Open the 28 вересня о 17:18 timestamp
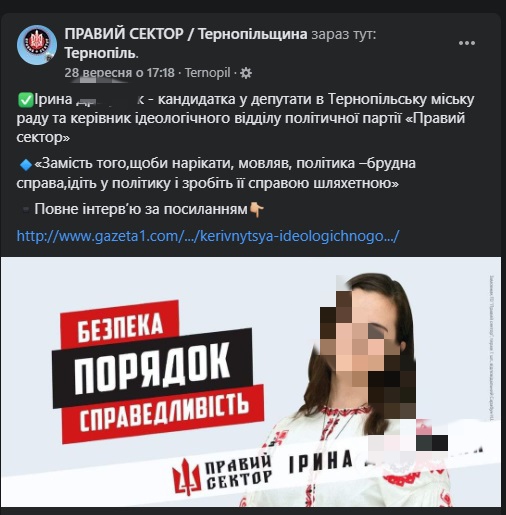Screen dimensions: 506x515 click(119, 73)
